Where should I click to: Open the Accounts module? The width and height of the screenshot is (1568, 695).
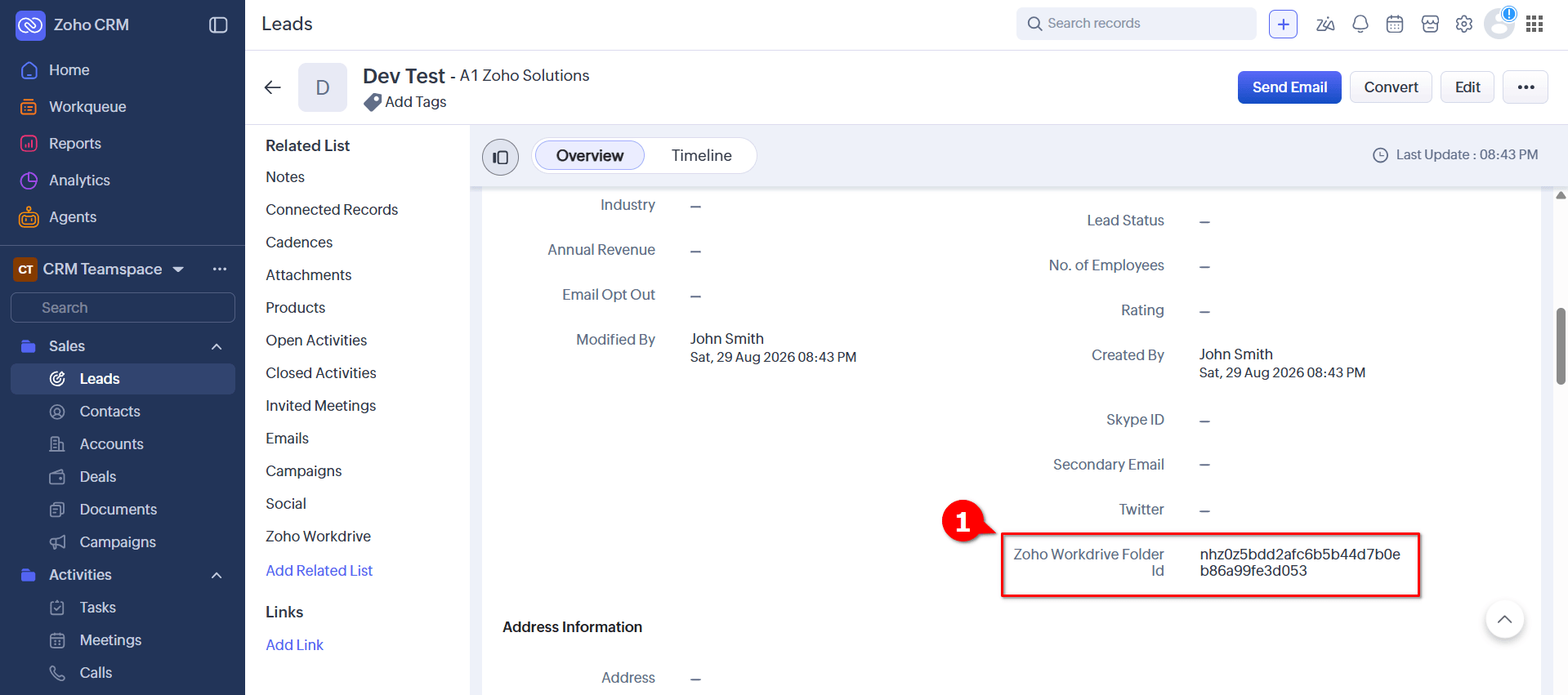[111, 444]
